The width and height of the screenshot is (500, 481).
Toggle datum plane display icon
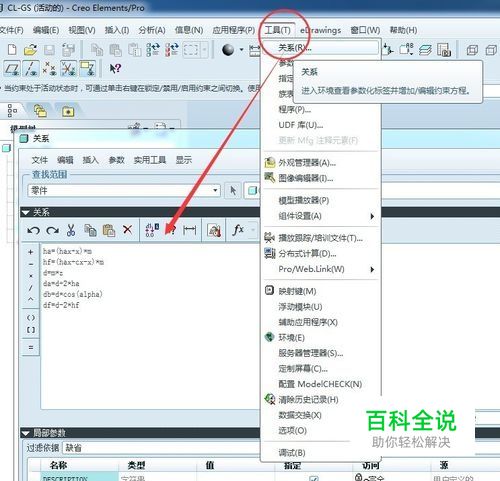pos(12,69)
